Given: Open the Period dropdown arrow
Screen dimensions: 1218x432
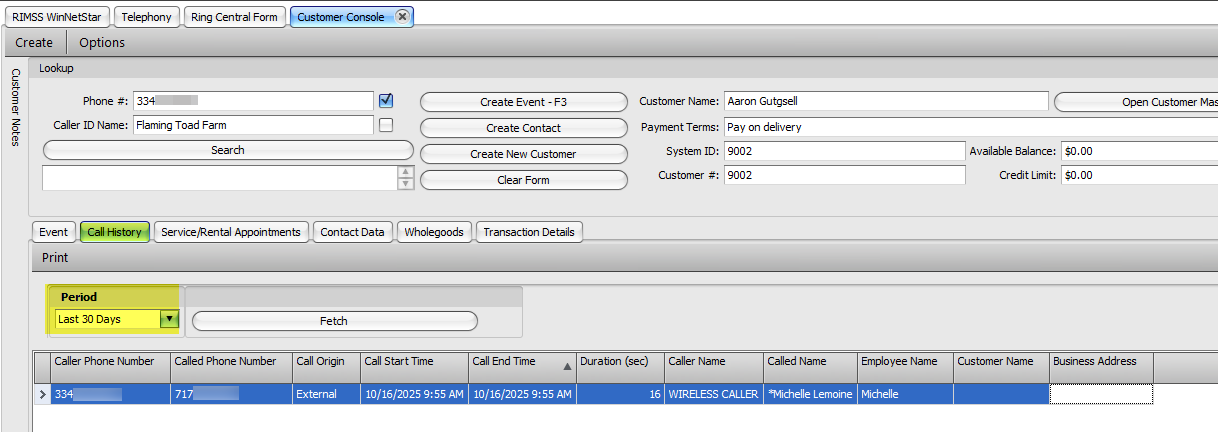Looking at the screenshot, I should (x=169, y=320).
